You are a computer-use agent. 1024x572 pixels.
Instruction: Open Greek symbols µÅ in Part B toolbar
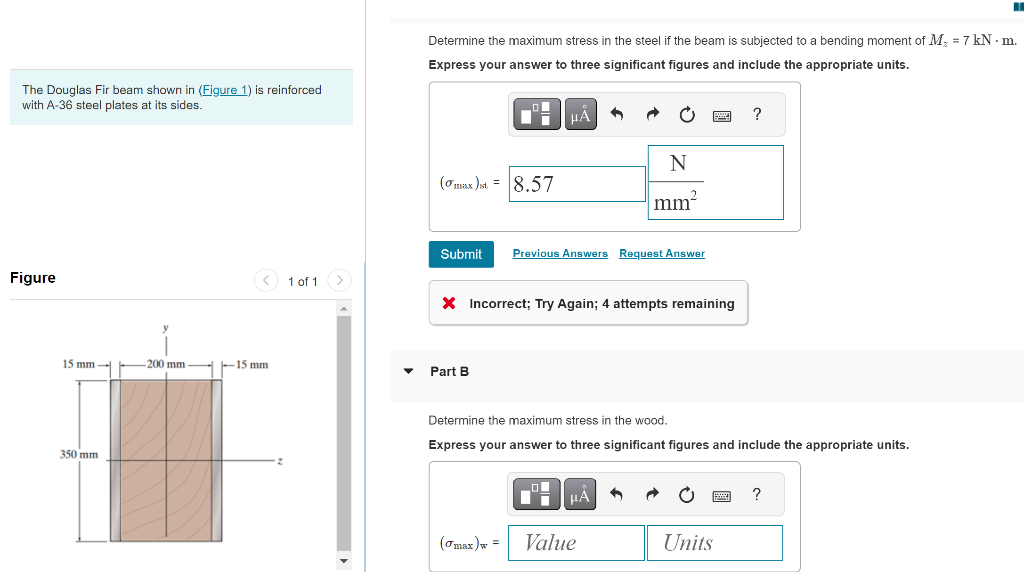click(580, 494)
